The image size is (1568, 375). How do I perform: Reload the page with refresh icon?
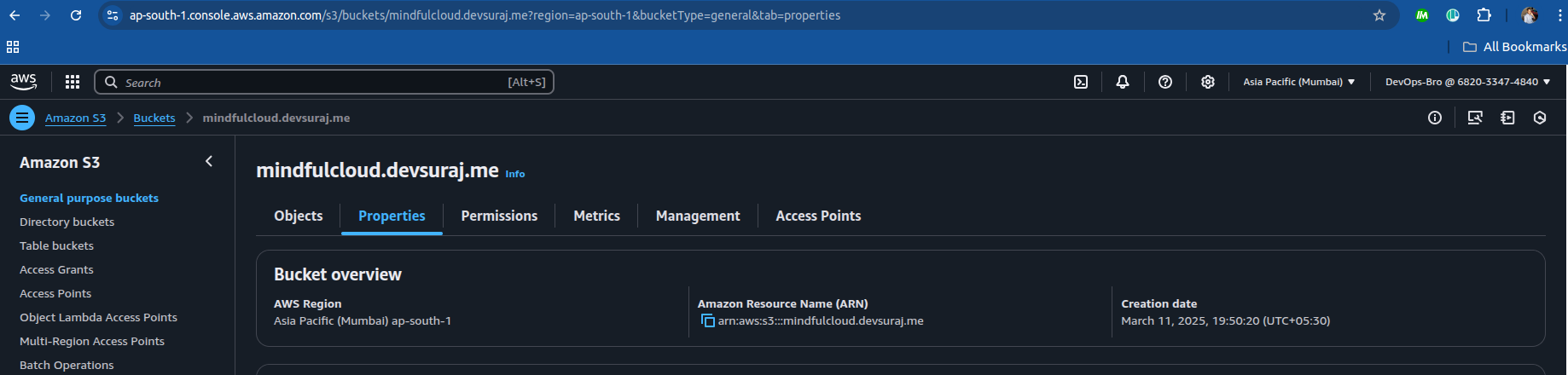pos(76,15)
